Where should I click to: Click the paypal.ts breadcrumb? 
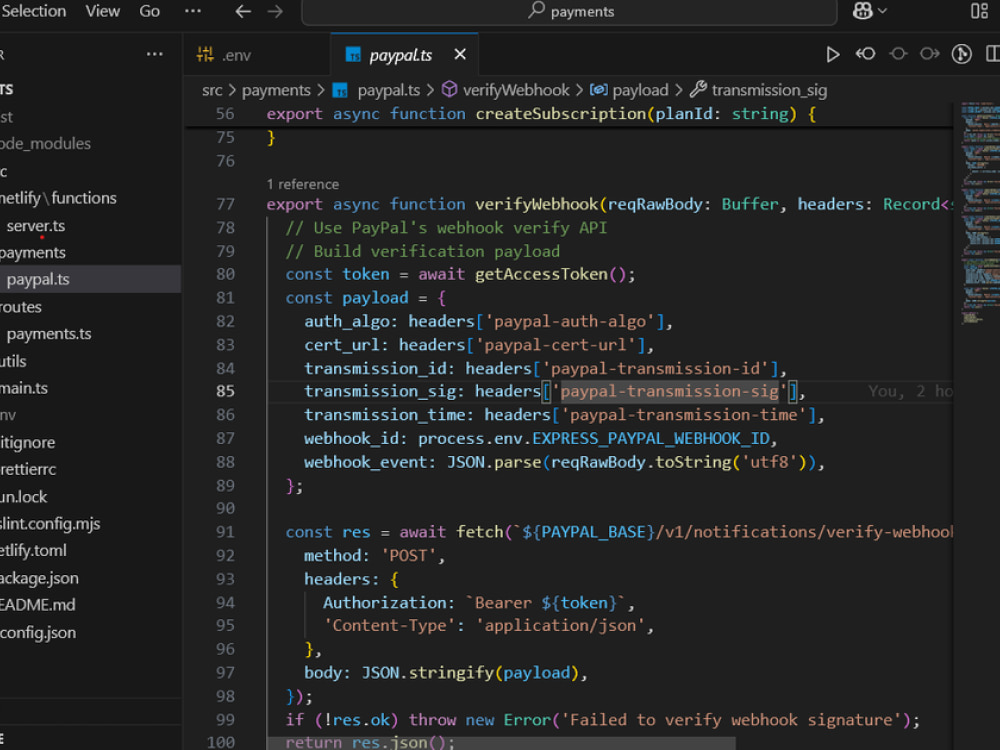click(388, 91)
